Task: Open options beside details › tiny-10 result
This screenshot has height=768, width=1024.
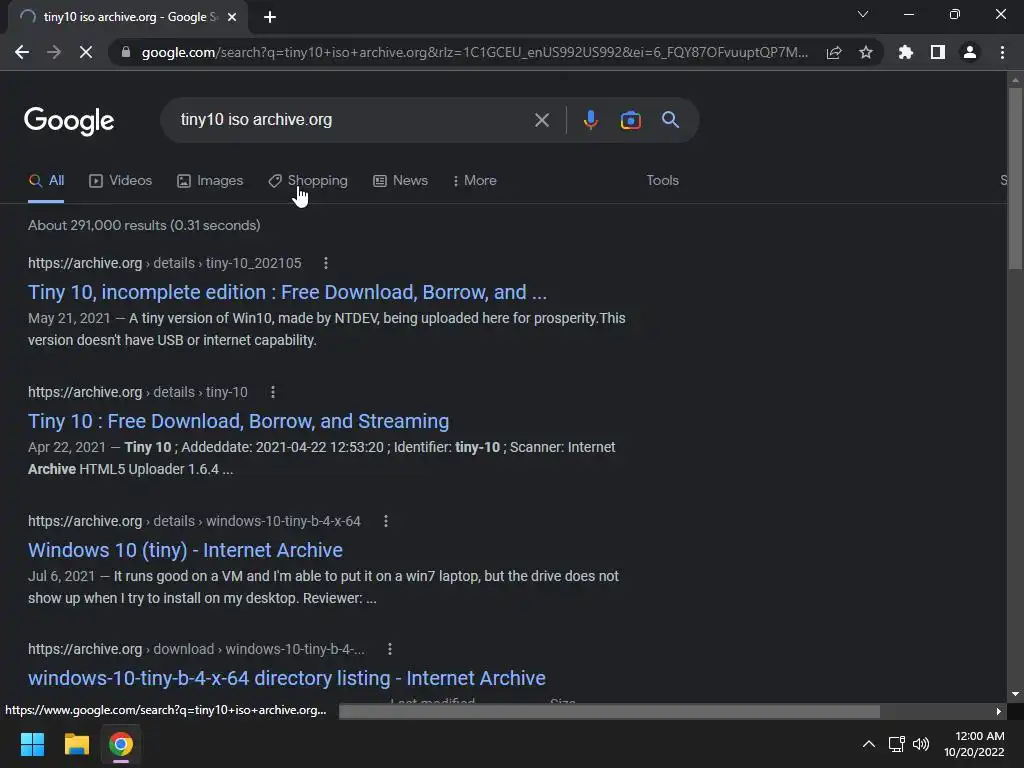Action: (273, 392)
